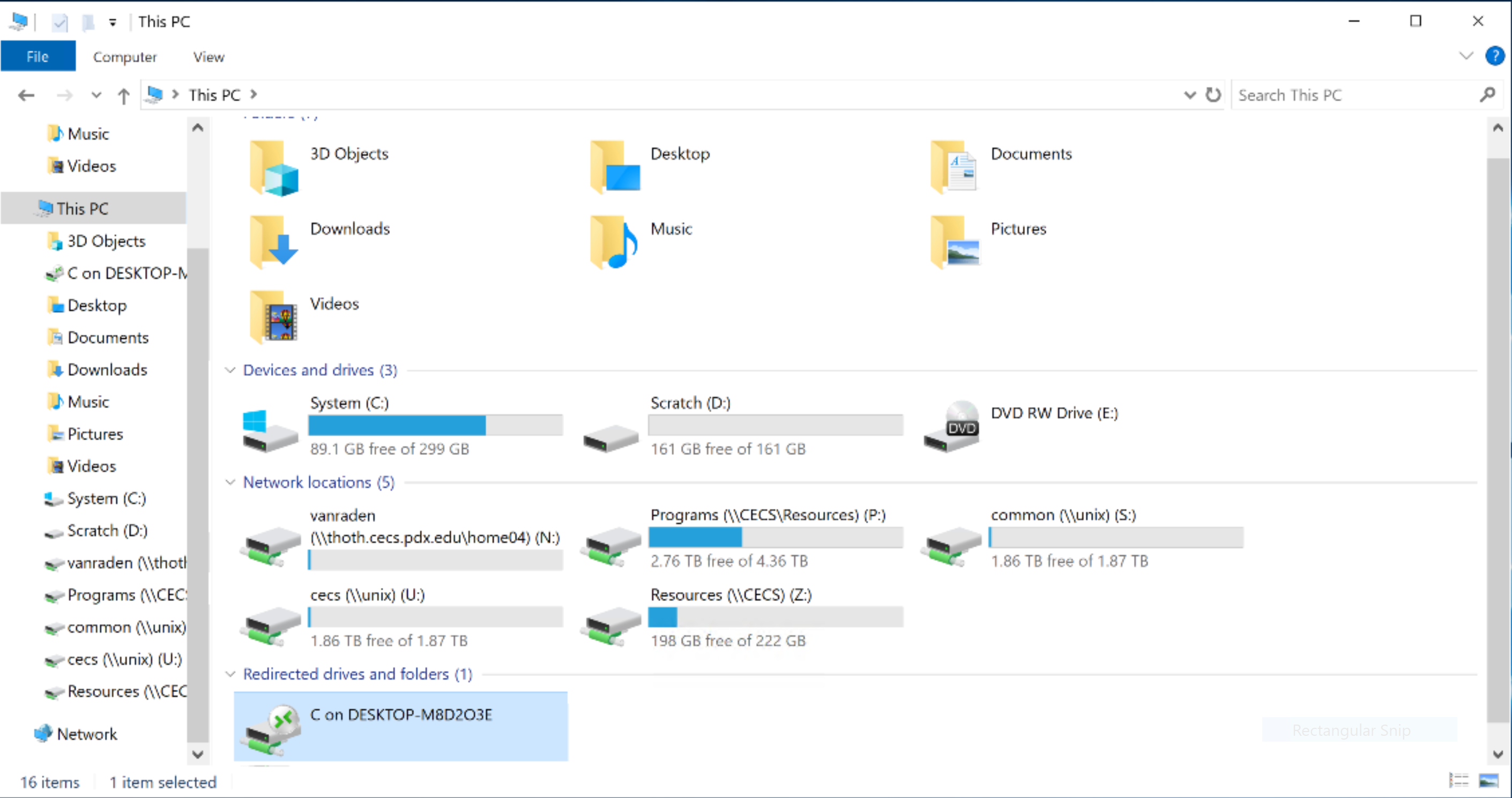Open the System (C:) drive

click(349, 402)
